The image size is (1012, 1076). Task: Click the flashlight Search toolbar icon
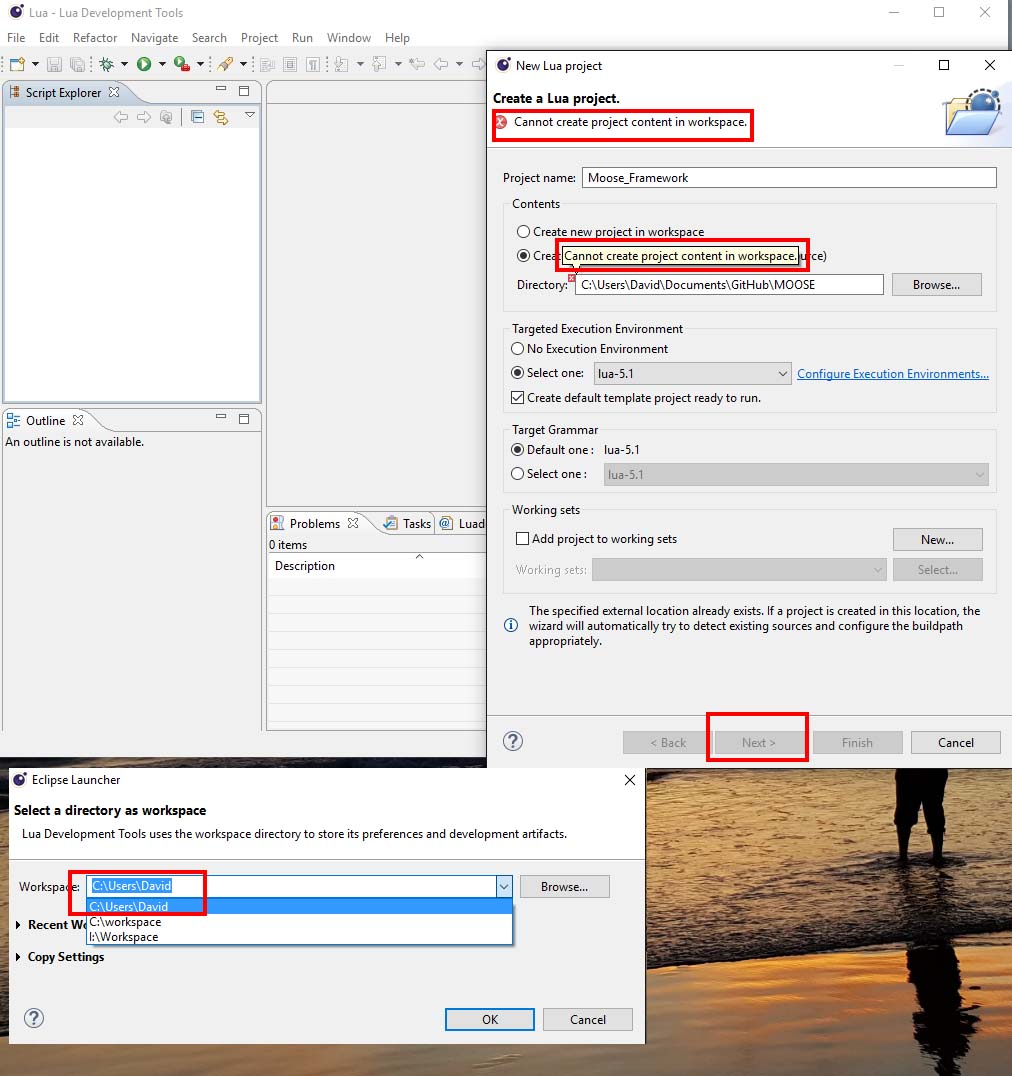(x=224, y=64)
